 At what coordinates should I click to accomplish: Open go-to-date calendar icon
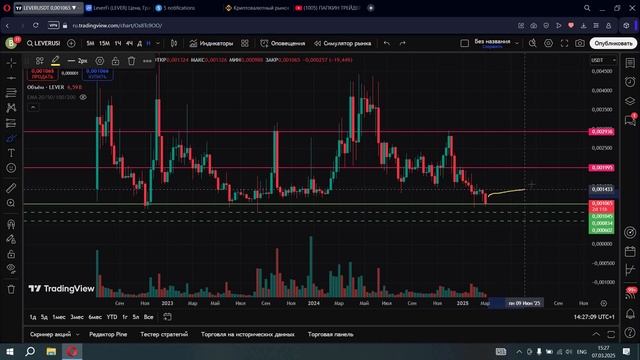167,317
